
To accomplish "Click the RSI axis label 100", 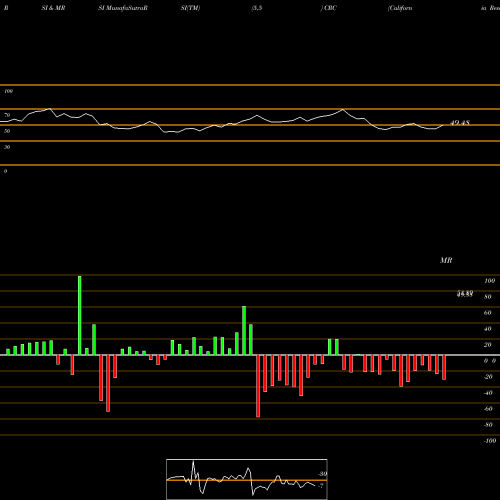I will (9, 91).
